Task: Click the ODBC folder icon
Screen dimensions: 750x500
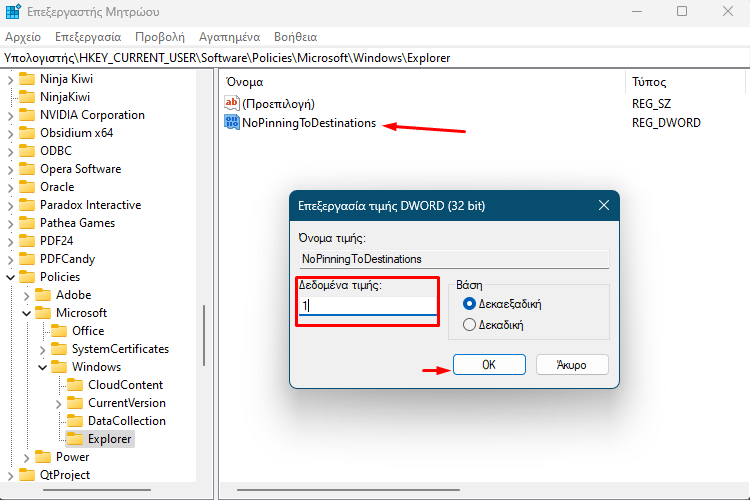Action: pyautogui.click(x=27, y=151)
